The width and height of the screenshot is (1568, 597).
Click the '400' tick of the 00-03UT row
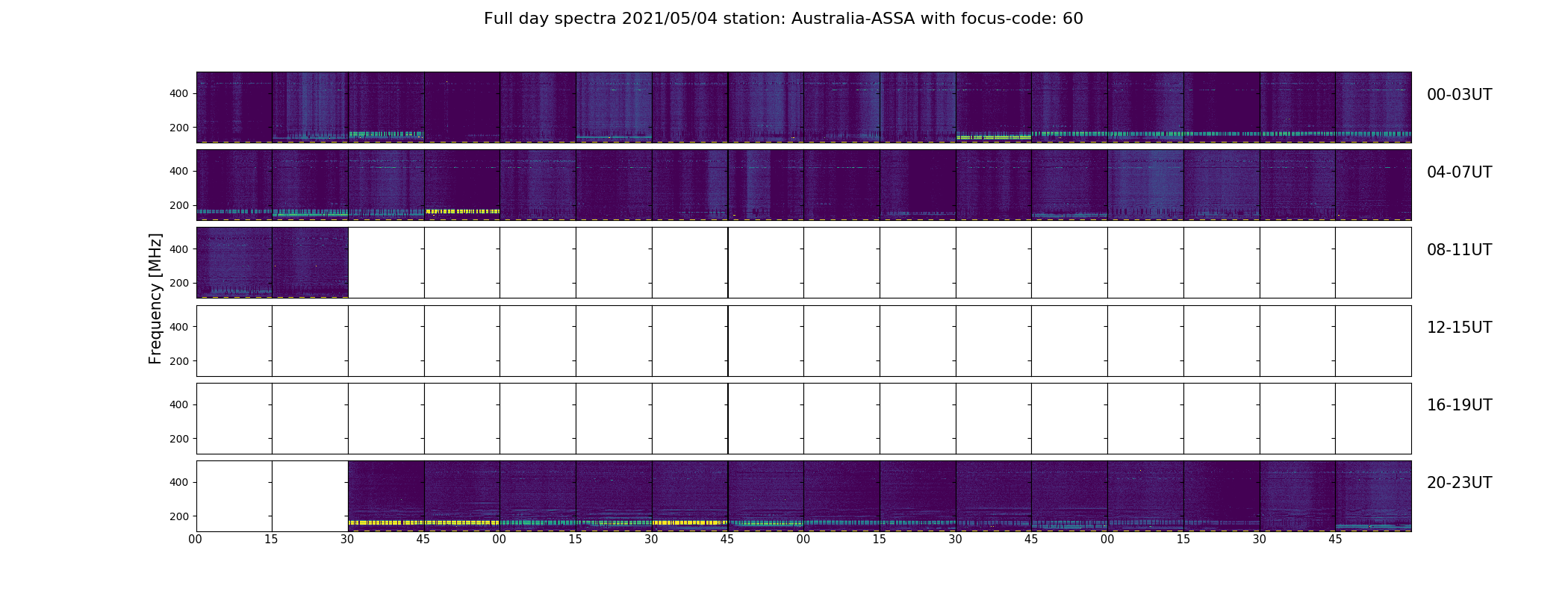pos(179,93)
